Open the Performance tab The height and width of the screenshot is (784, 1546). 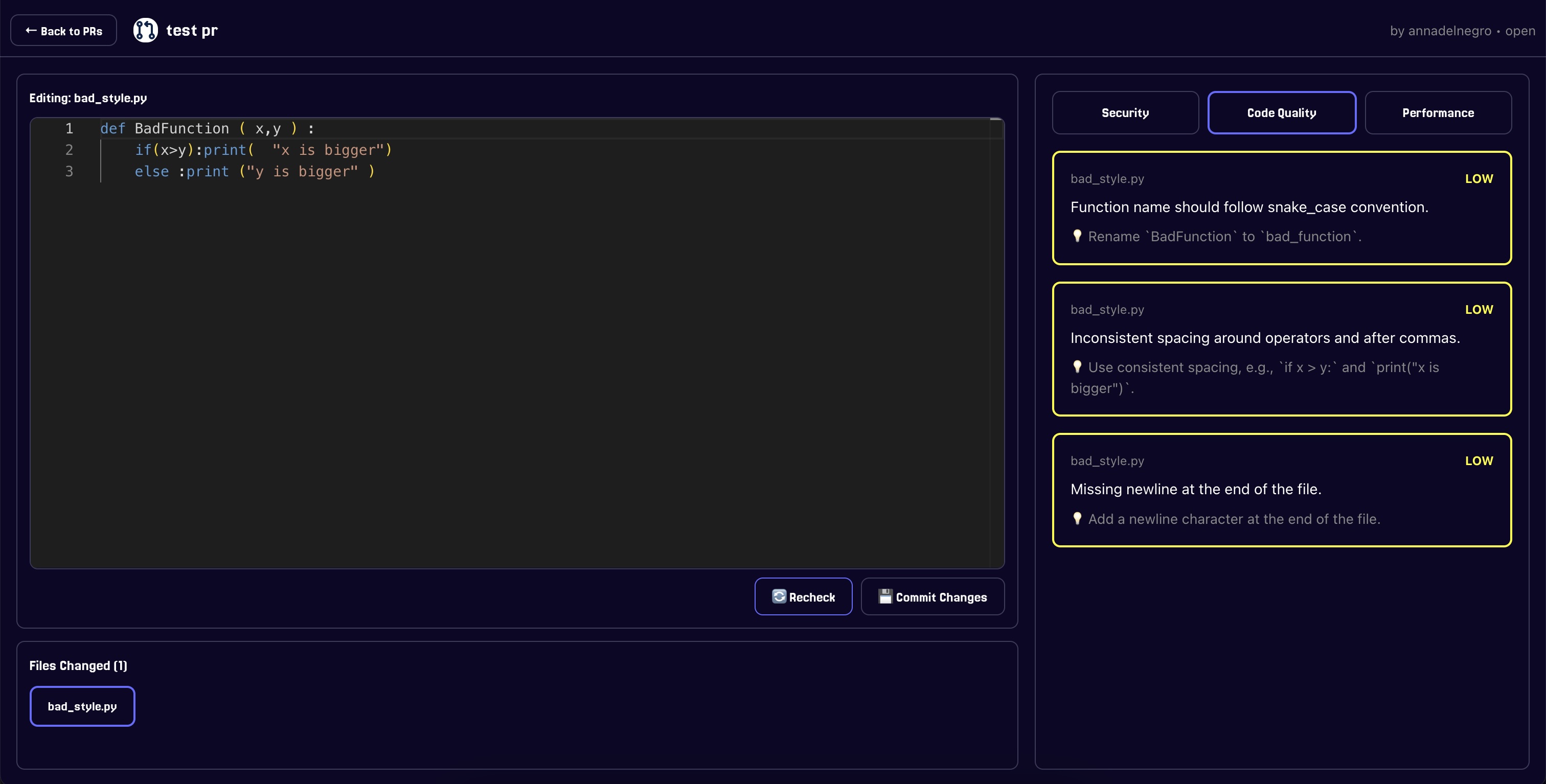pos(1438,113)
